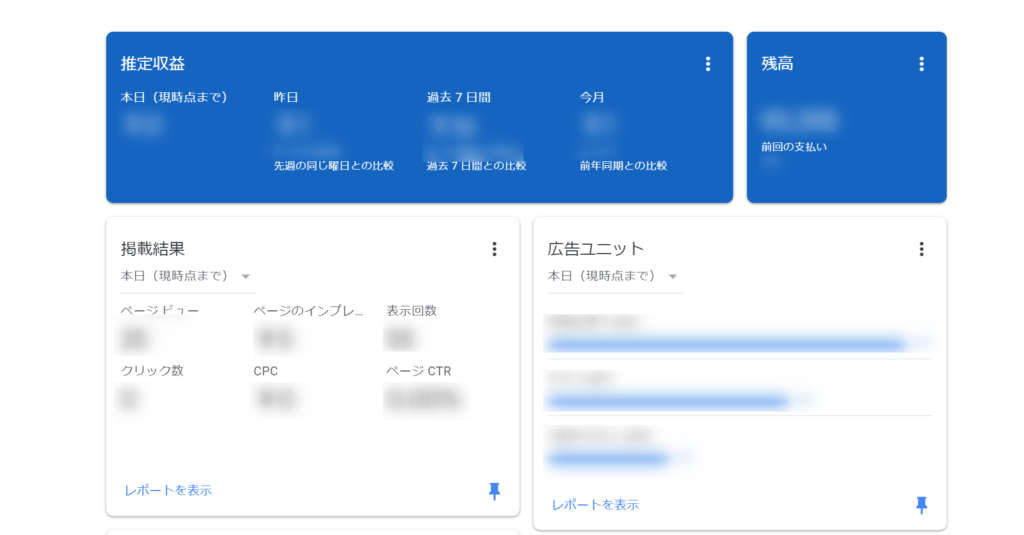Viewport: 1024px width, 535px height.
Task: Open the 推定収益 card three-dot menu
Action: pyautogui.click(x=708, y=64)
